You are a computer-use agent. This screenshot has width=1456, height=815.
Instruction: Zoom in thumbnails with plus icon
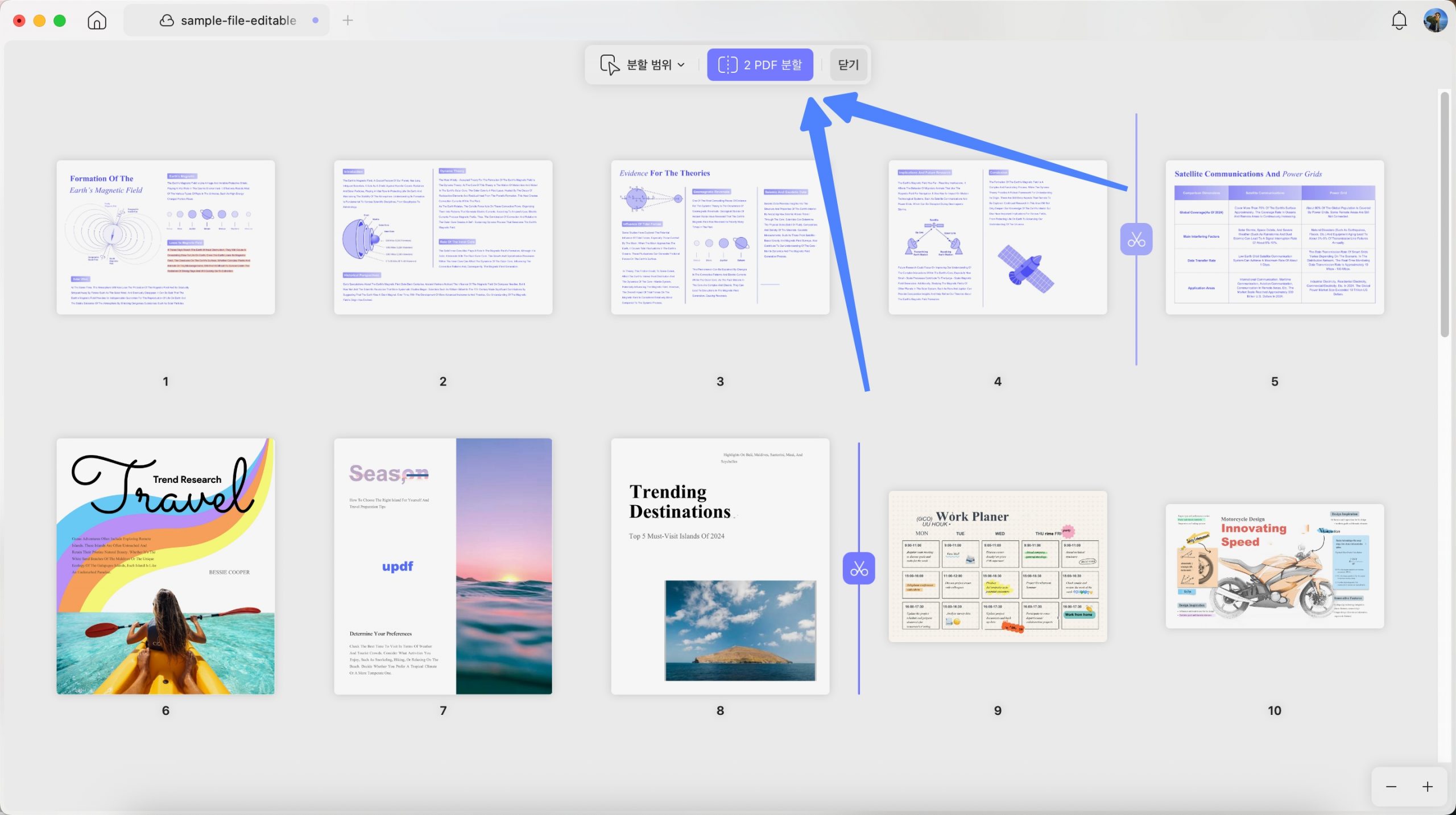(1428, 787)
